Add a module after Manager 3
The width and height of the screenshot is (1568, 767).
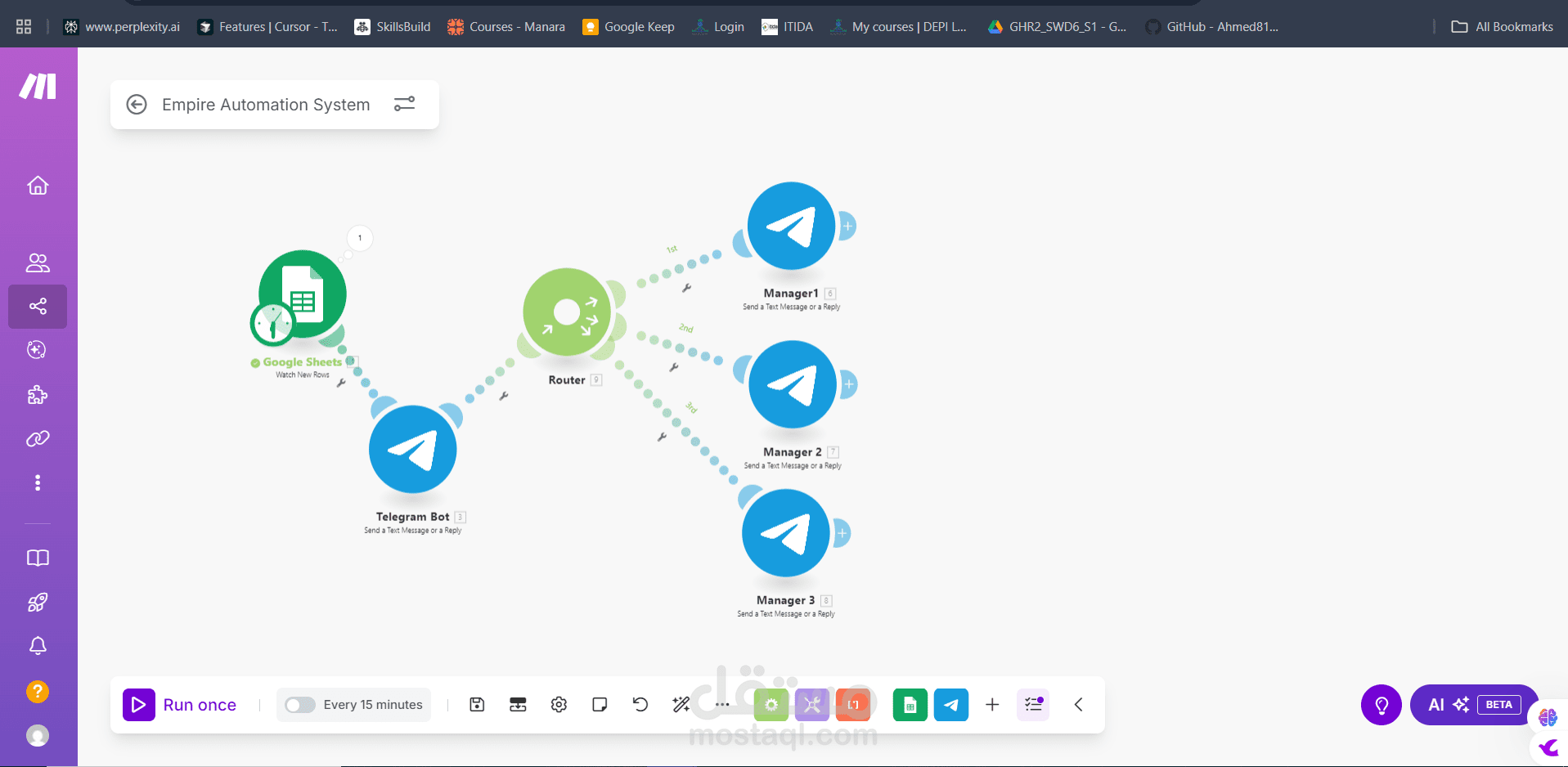click(842, 533)
